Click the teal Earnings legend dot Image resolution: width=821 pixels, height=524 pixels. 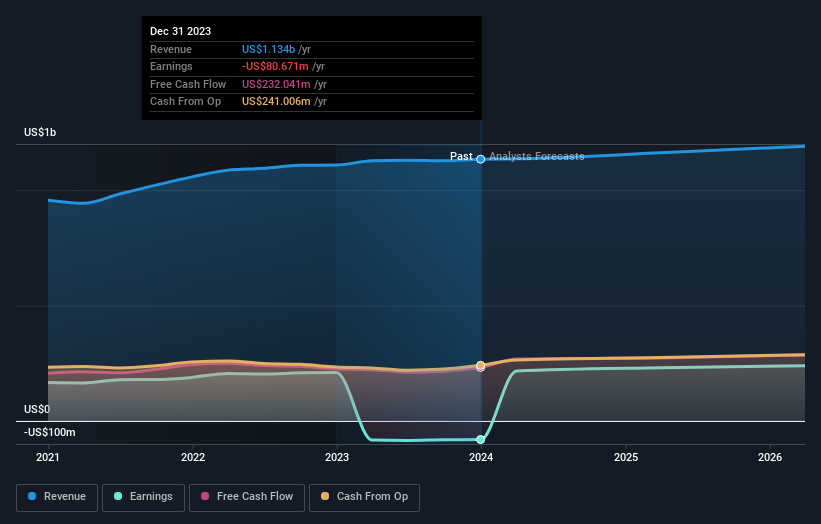(118, 496)
